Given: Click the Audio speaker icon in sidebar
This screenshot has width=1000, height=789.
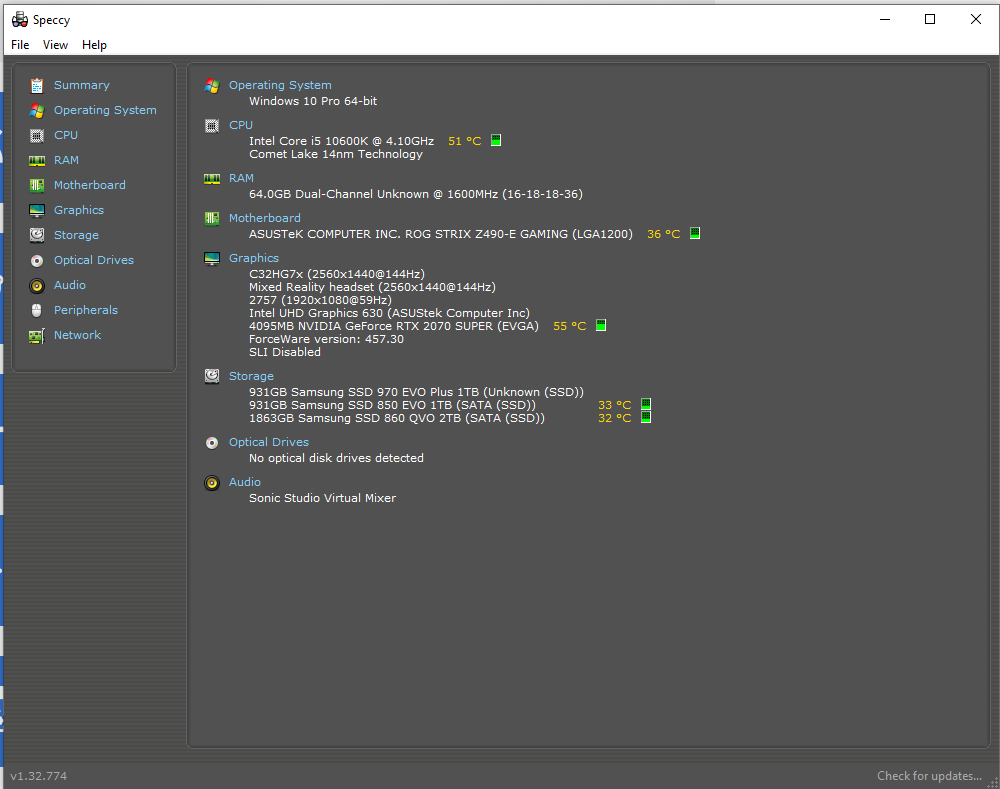Looking at the screenshot, I should click(x=37, y=285).
